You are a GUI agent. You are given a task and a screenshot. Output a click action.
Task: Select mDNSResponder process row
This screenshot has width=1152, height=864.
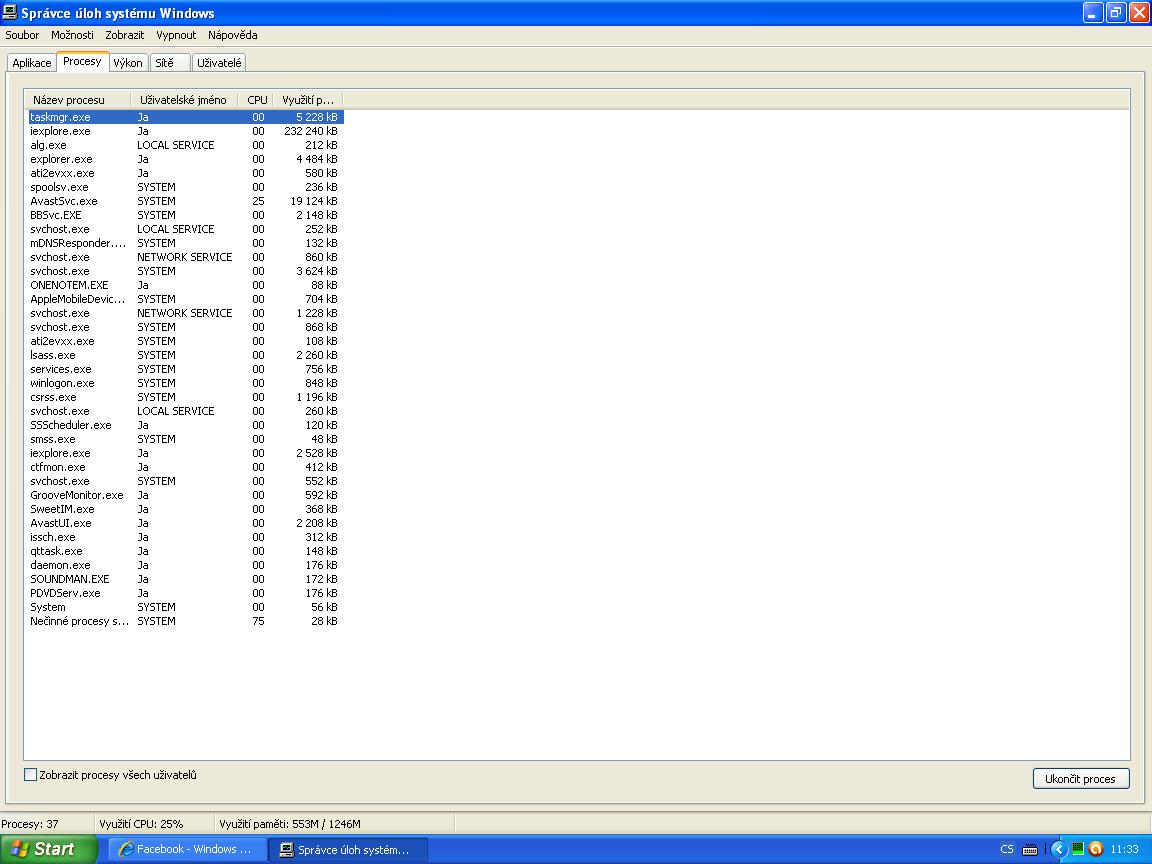point(186,242)
